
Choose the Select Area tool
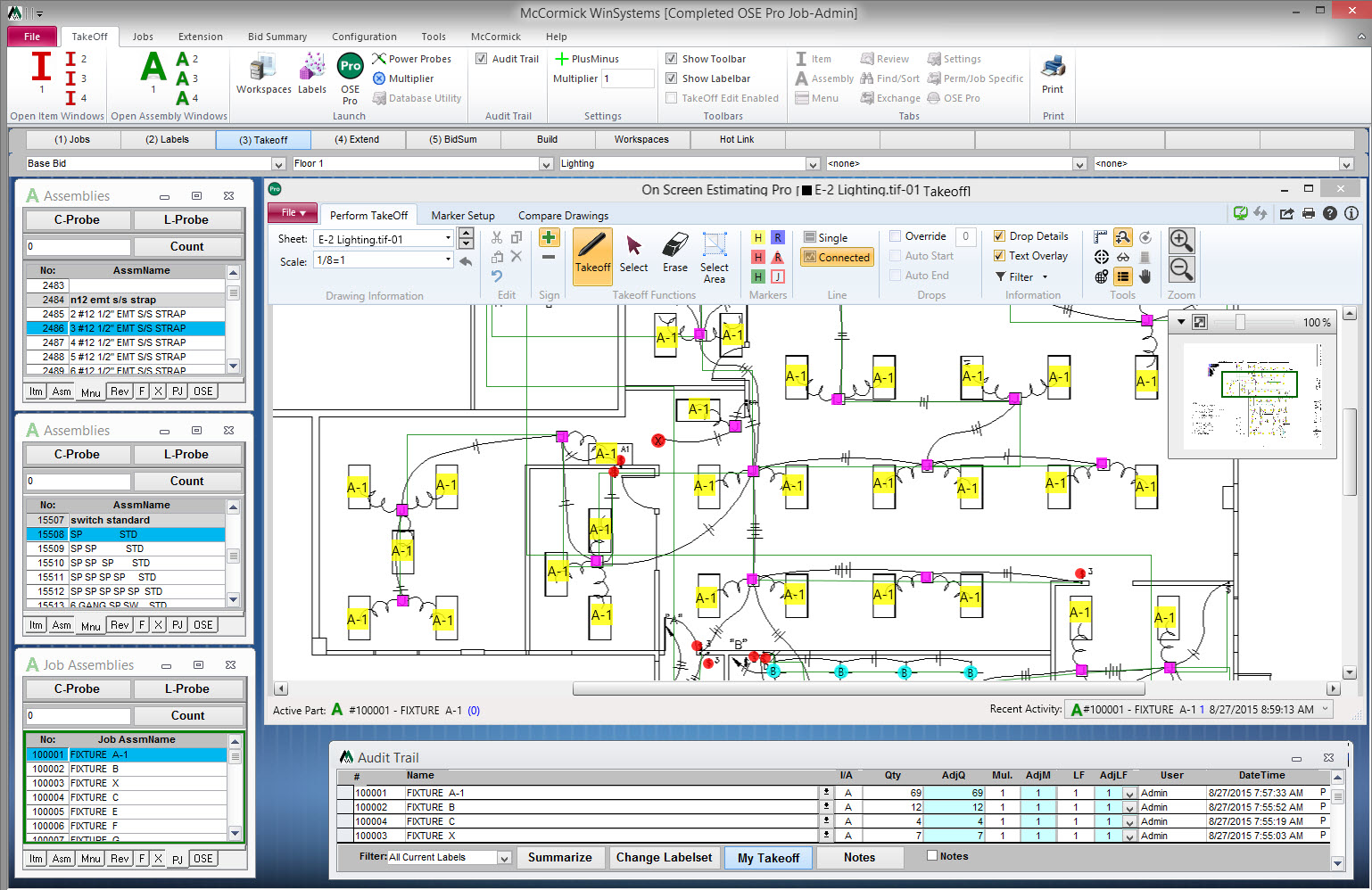[714, 260]
